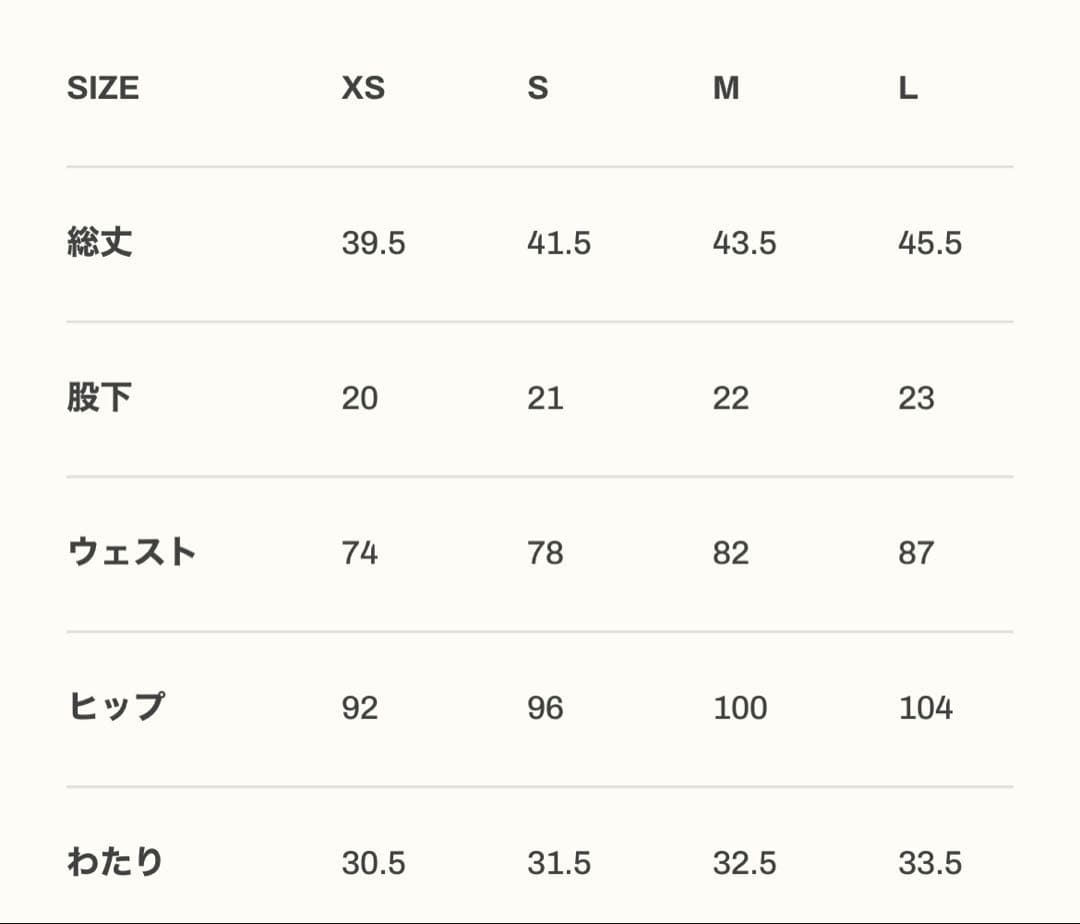
Task: Click the waist value 74
Action: (x=360, y=553)
